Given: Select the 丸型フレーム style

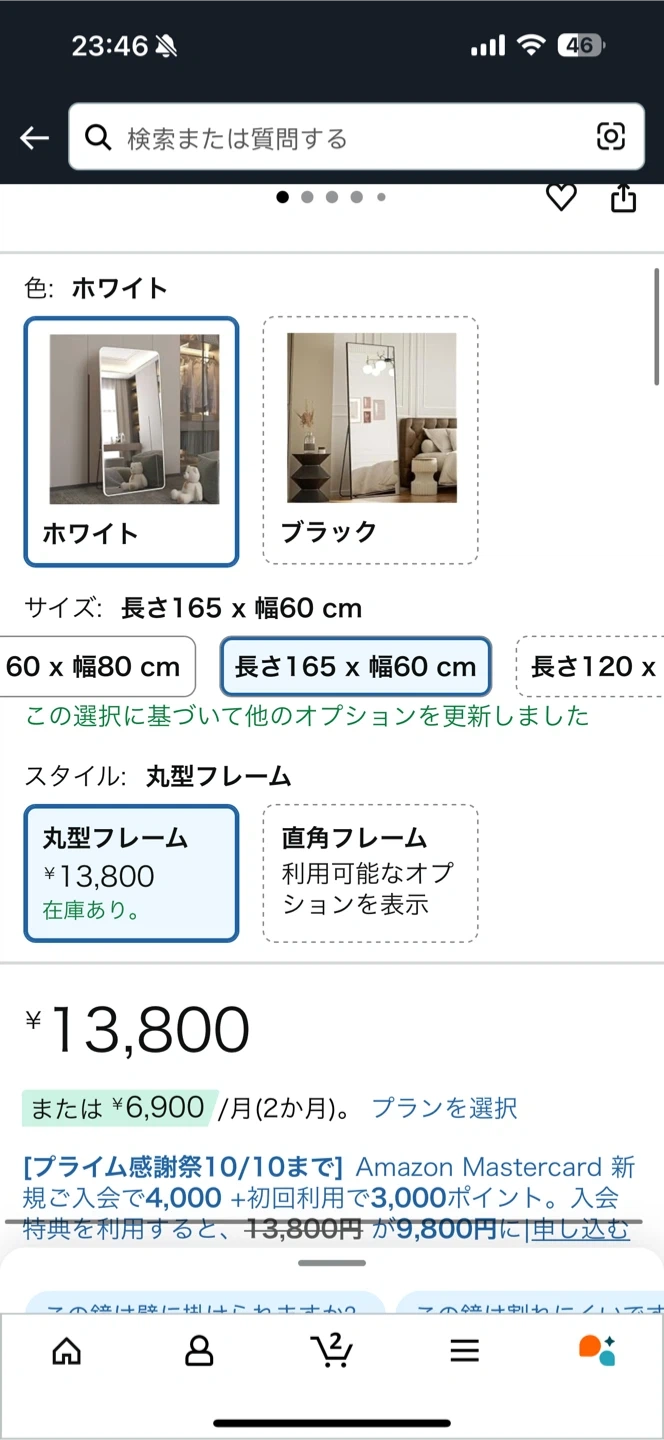Looking at the screenshot, I should (x=131, y=873).
